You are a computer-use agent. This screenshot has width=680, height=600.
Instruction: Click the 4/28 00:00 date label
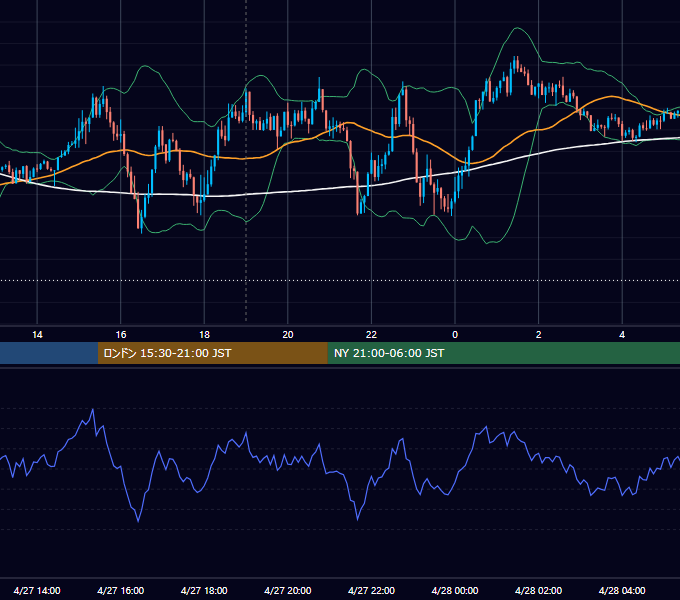coord(455,590)
